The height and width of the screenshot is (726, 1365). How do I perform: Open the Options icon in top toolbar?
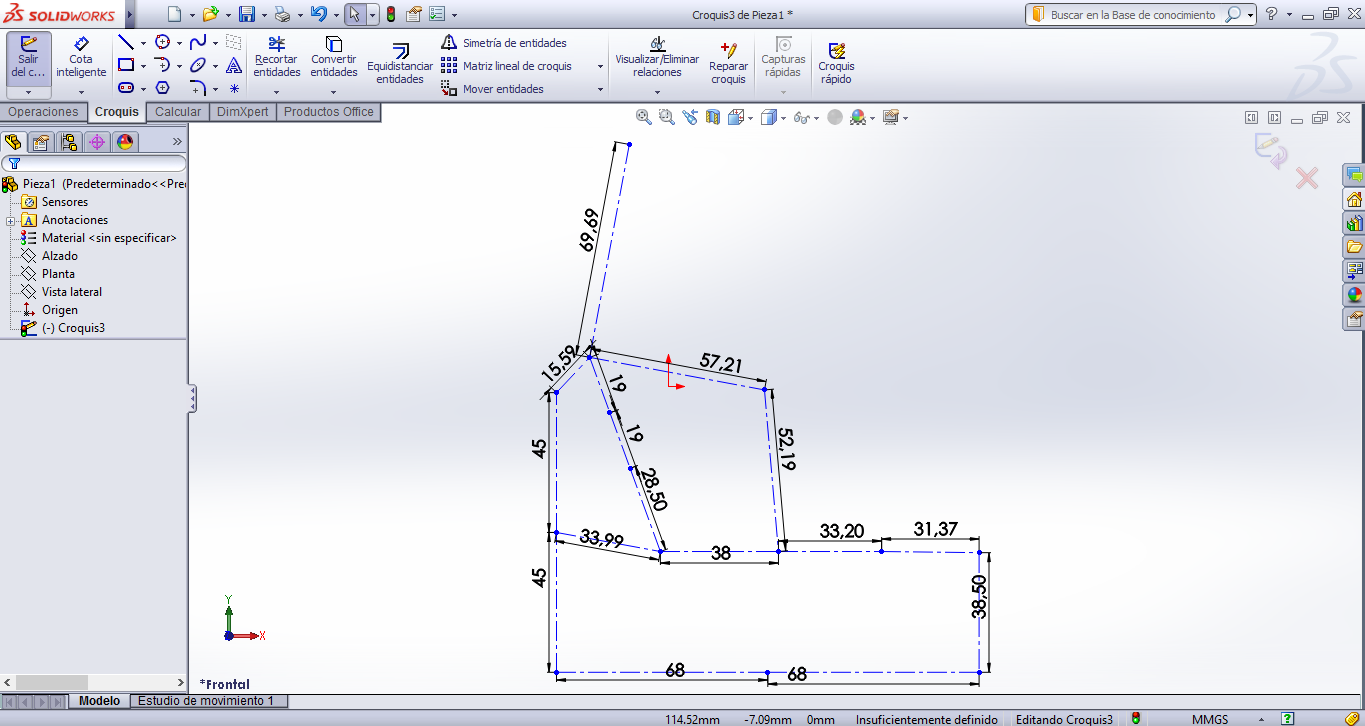point(437,14)
